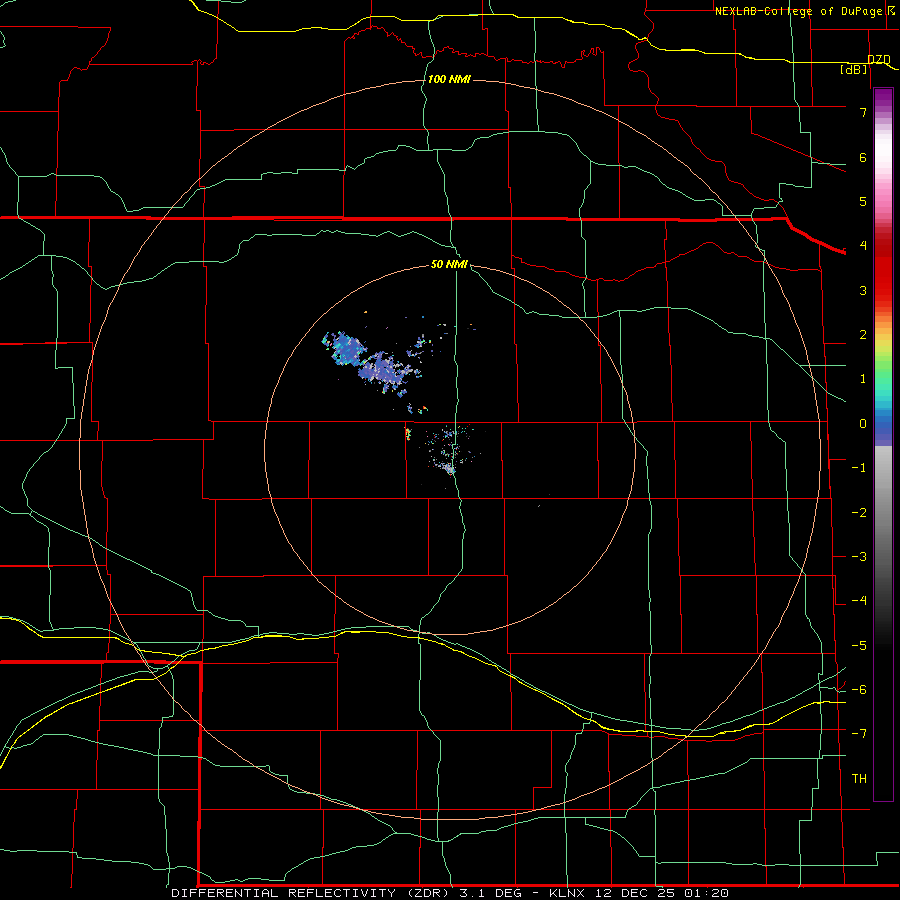Click the -5 tick on the color scale
This screenshot has width=900, height=900.
point(859,646)
